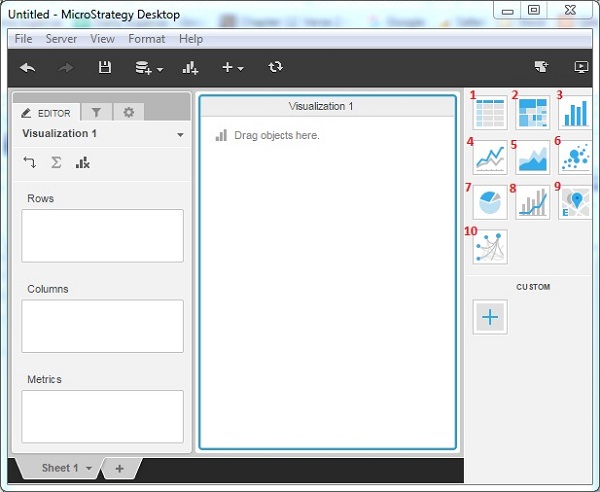Expand the plus insert dropdown in toolbar
600x492 pixels.
point(233,67)
